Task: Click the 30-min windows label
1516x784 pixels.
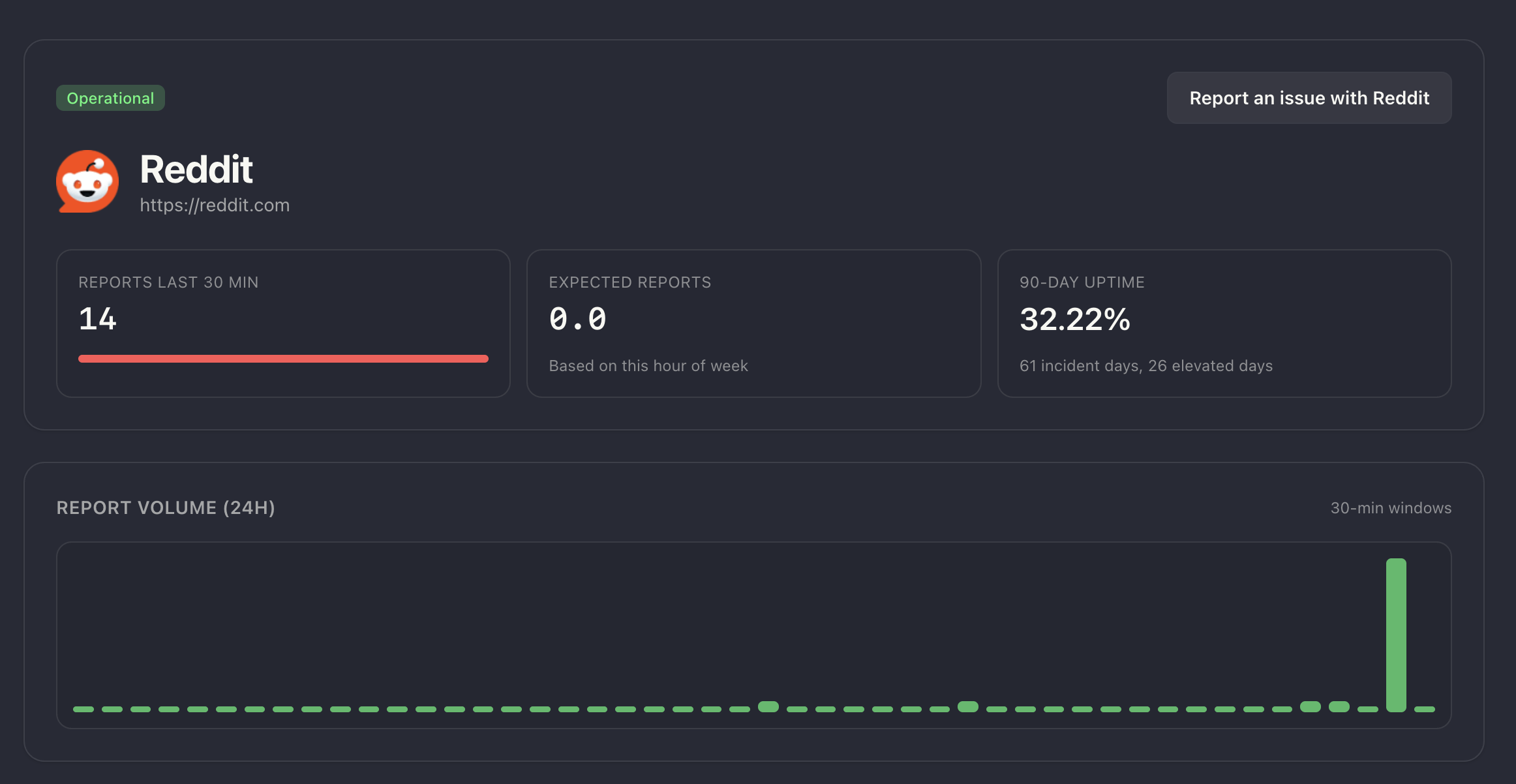Action: point(1391,507)
